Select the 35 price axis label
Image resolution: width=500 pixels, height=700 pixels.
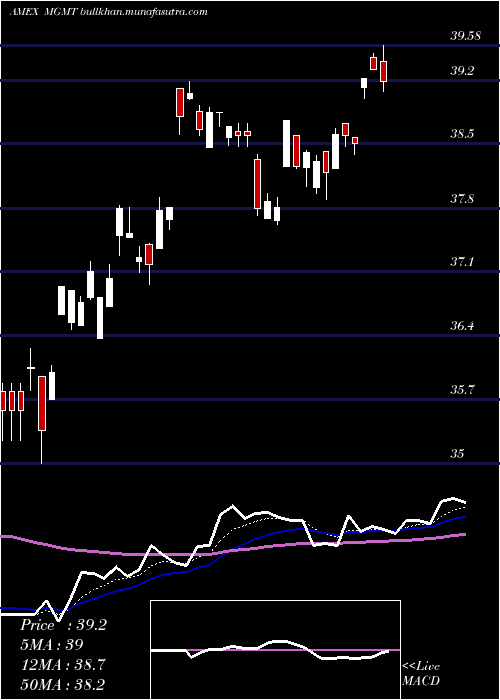[x=457, y=454]
